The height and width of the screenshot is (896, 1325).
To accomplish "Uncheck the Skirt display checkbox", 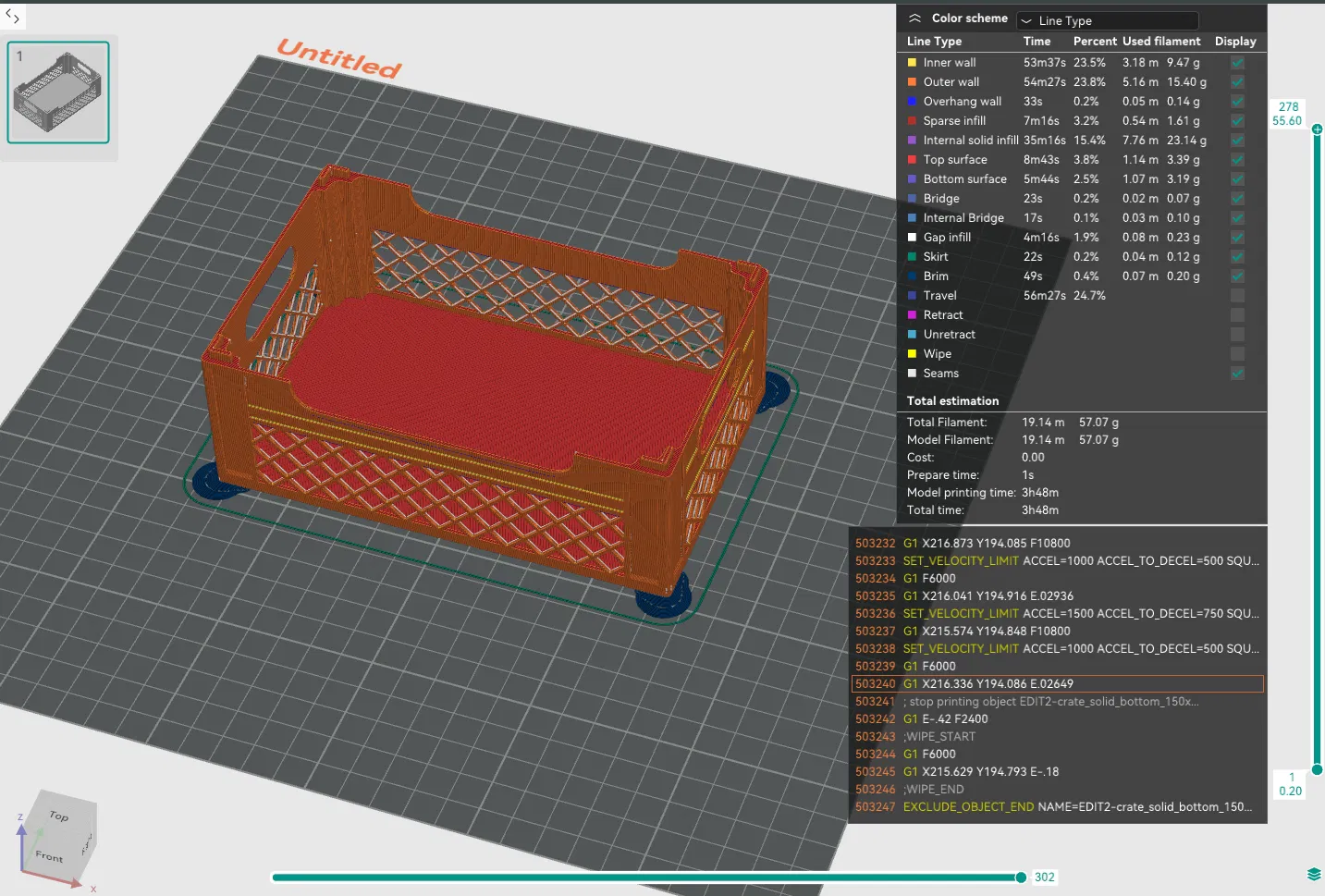I will pos(1237,257).
